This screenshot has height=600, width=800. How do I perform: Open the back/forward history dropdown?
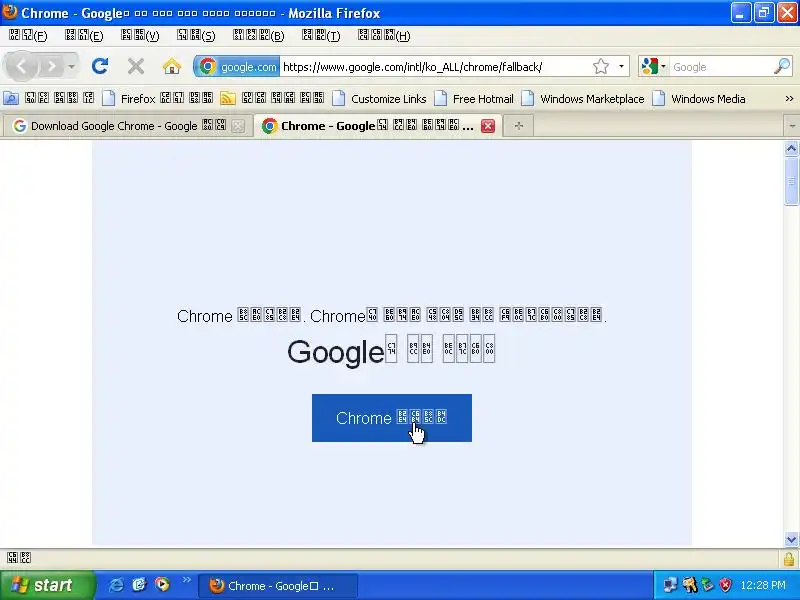coord(71,66)
